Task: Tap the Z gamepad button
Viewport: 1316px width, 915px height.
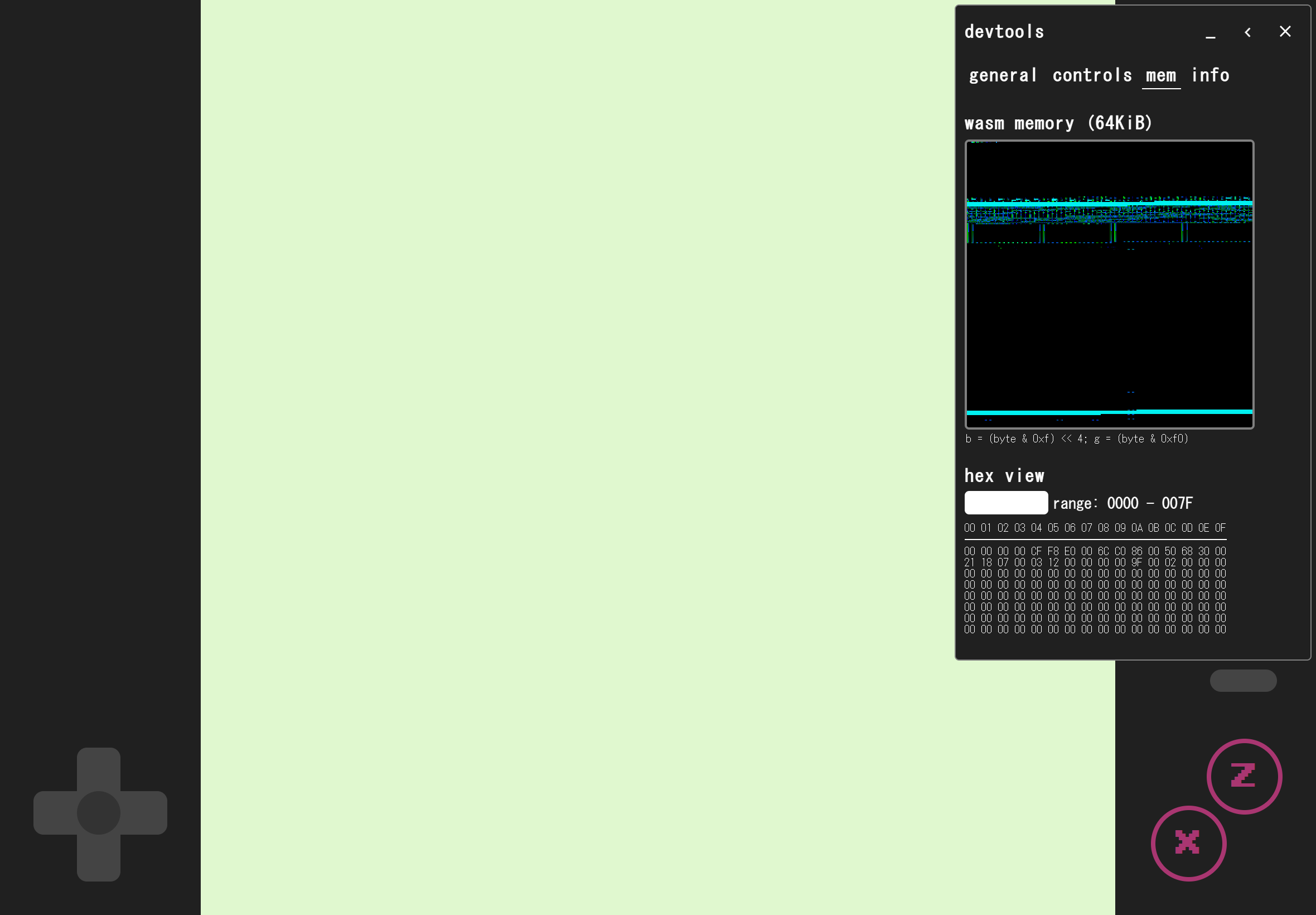Action: click(x=1244, y=776)
